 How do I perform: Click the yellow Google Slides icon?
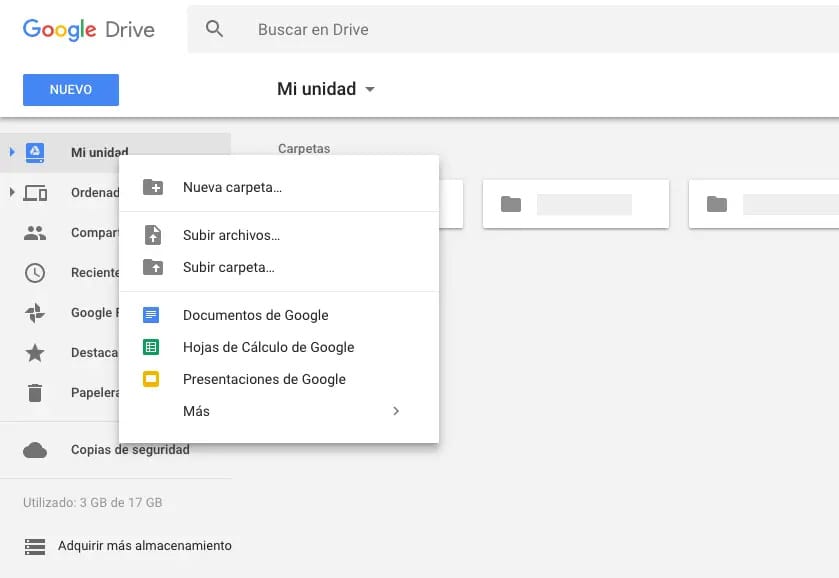coord(151,379)
